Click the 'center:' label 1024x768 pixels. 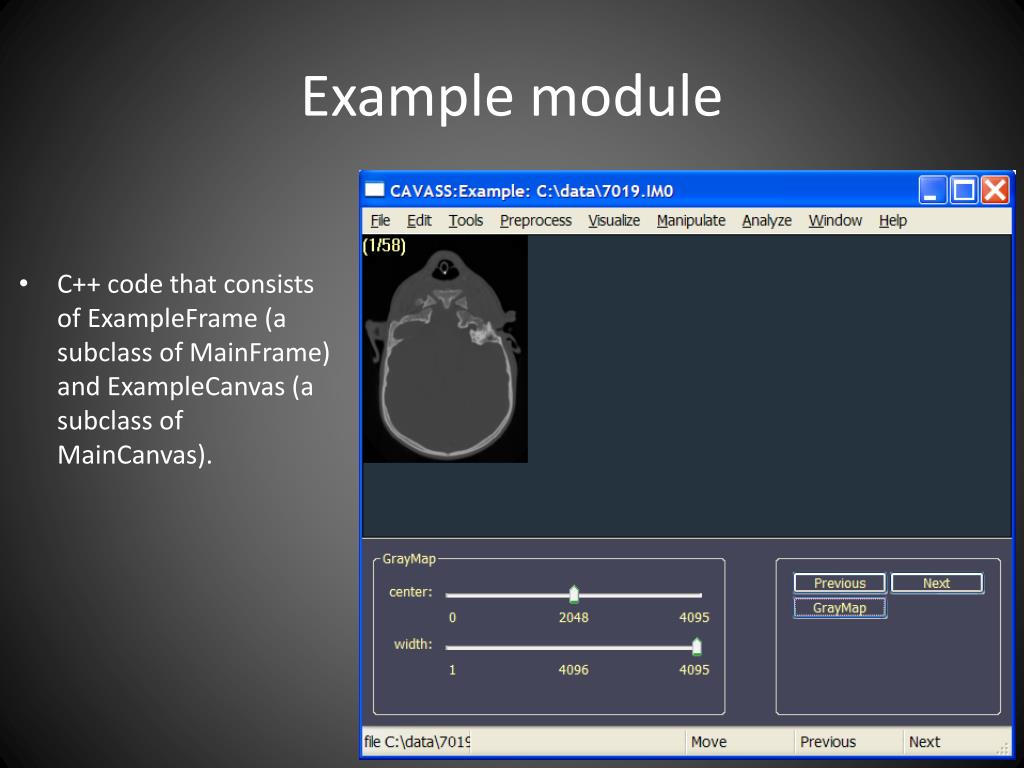[411, 592]
